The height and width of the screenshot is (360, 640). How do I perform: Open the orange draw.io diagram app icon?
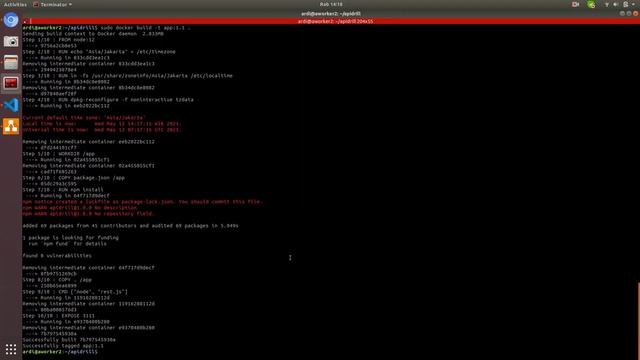(11, 127)
